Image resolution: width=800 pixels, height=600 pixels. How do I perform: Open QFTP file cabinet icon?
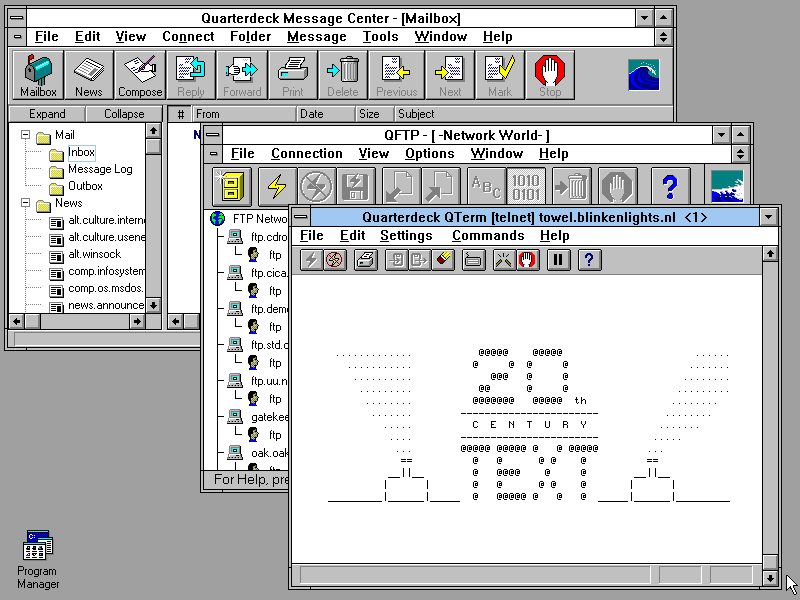point(232,186)
